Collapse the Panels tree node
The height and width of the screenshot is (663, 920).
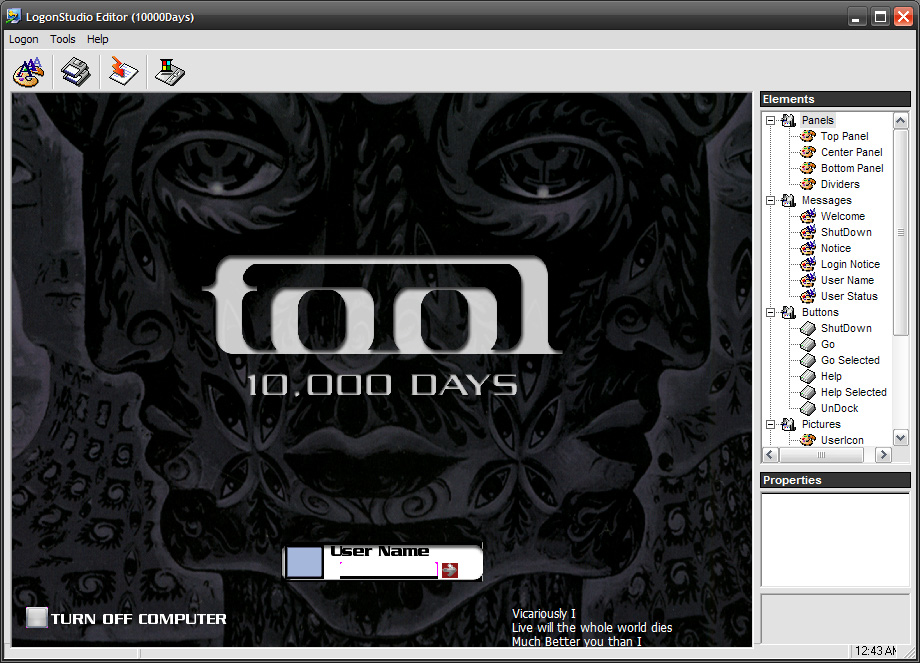[x=770, y=120]
